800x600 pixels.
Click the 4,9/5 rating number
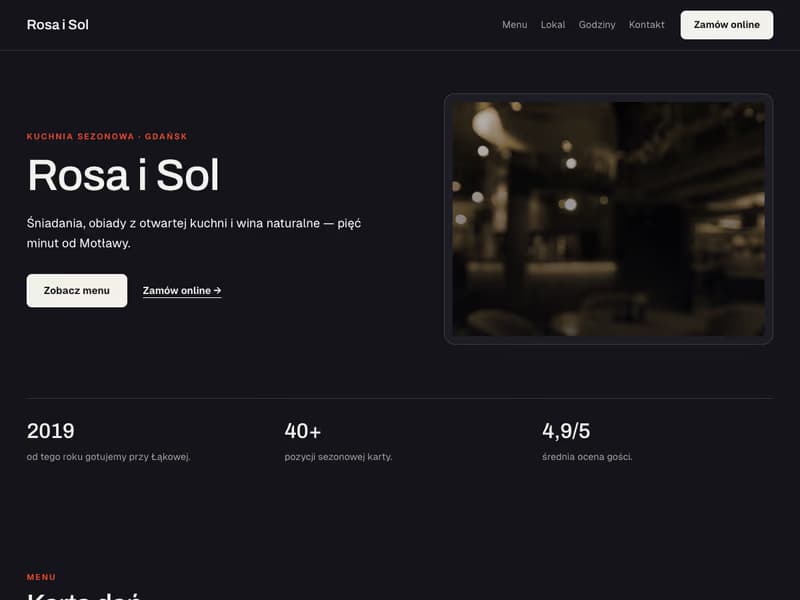pos(566,431)
